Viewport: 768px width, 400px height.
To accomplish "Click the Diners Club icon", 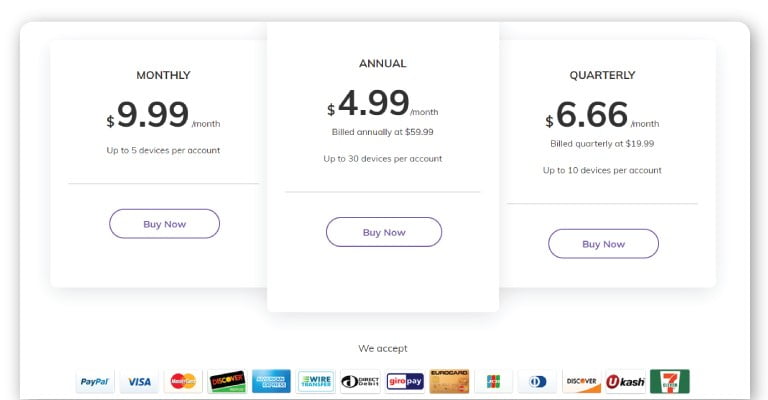I will 537,381.
